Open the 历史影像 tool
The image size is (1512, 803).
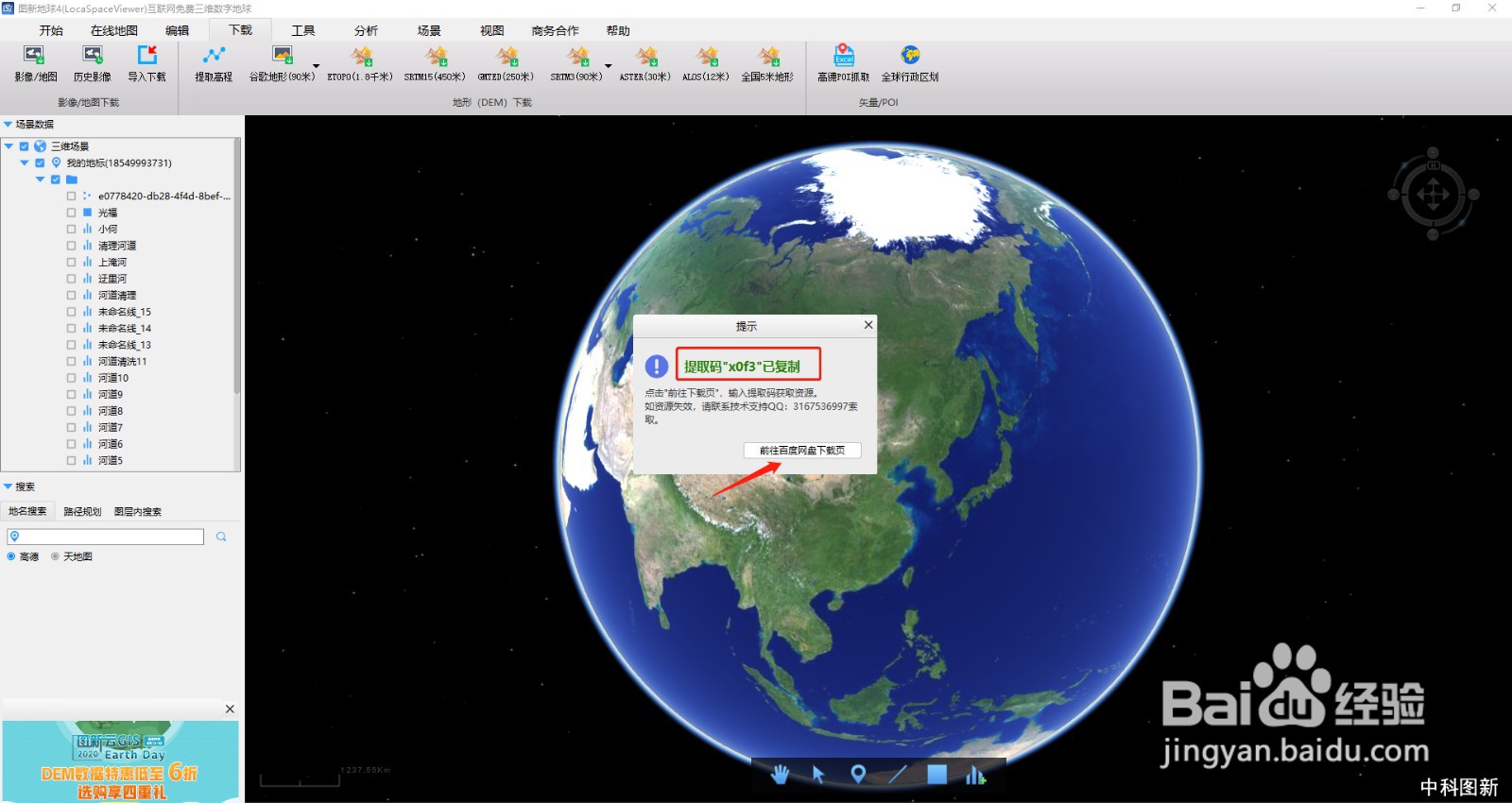click(92, 63)
